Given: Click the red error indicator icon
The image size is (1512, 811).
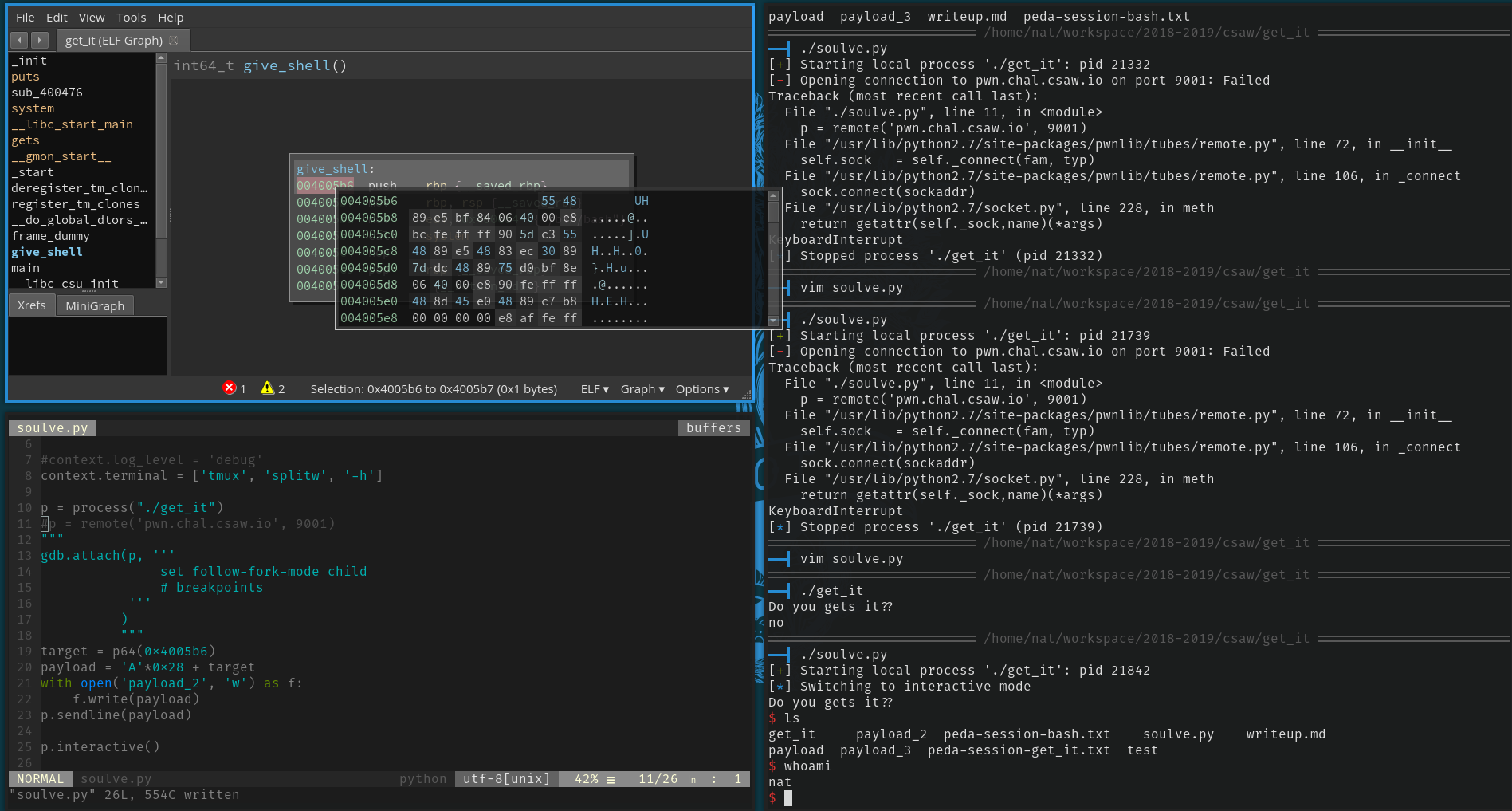Looking at the screenshot, I should (x=230, y=388).
